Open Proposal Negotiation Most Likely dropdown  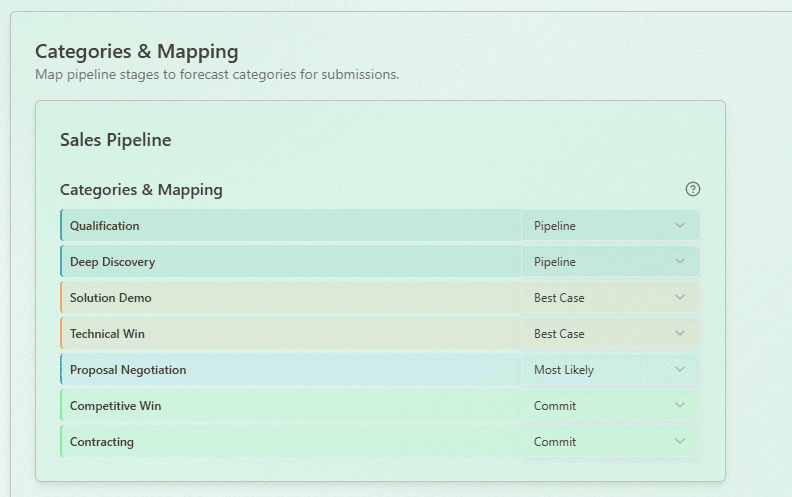tap(610, 369)
